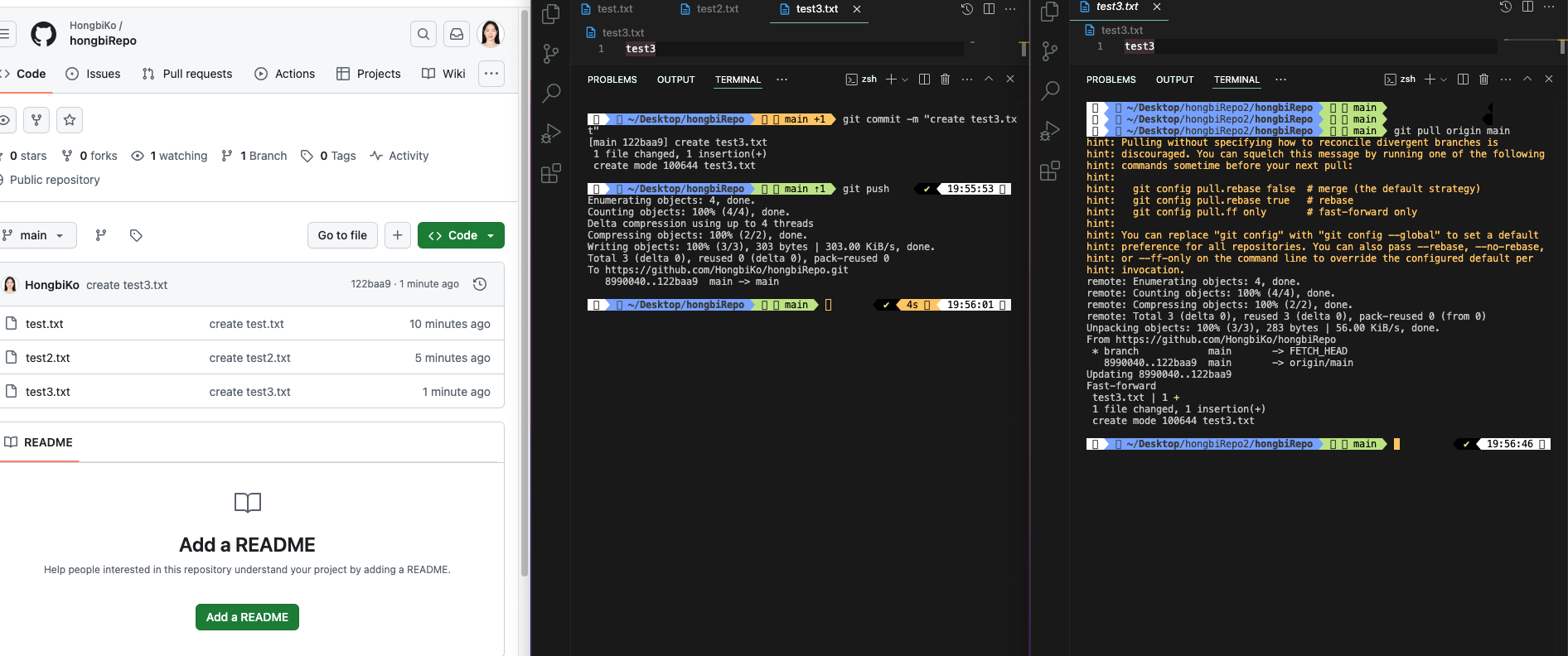Add new terminal in right window panel
Viewport: 1568px width, 656px height.
1430,80
